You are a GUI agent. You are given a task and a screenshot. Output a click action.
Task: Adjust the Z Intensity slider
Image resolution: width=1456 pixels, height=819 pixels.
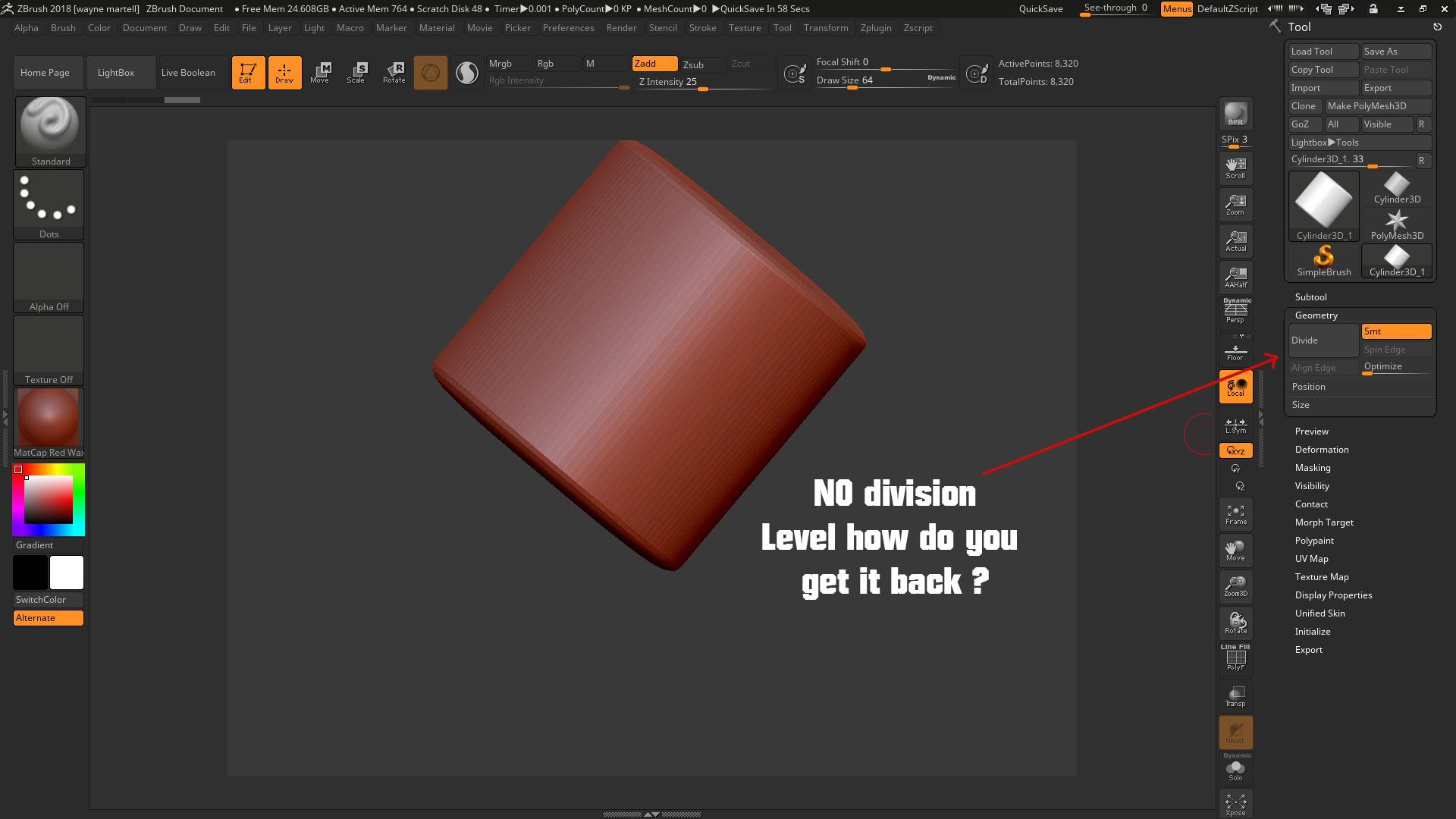pos(702,83)
